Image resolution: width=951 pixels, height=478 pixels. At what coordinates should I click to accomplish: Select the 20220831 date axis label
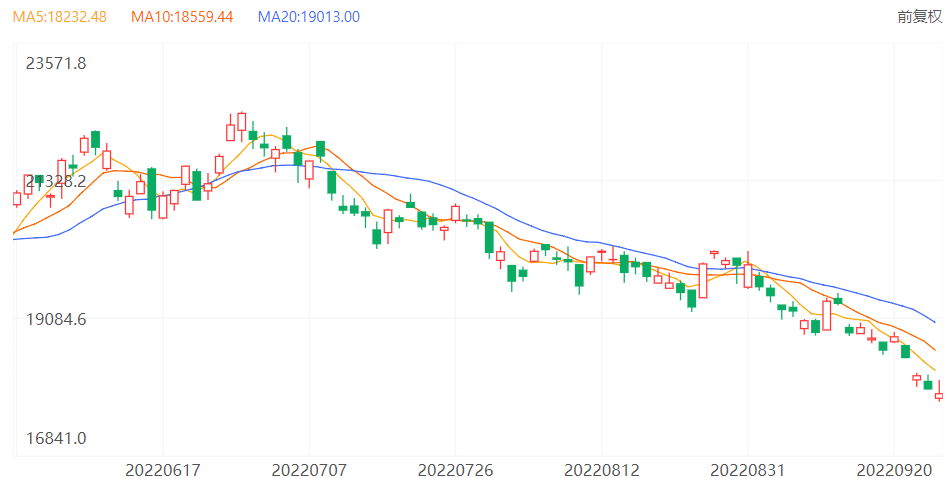pyautogui.click(x=748, y=470)
